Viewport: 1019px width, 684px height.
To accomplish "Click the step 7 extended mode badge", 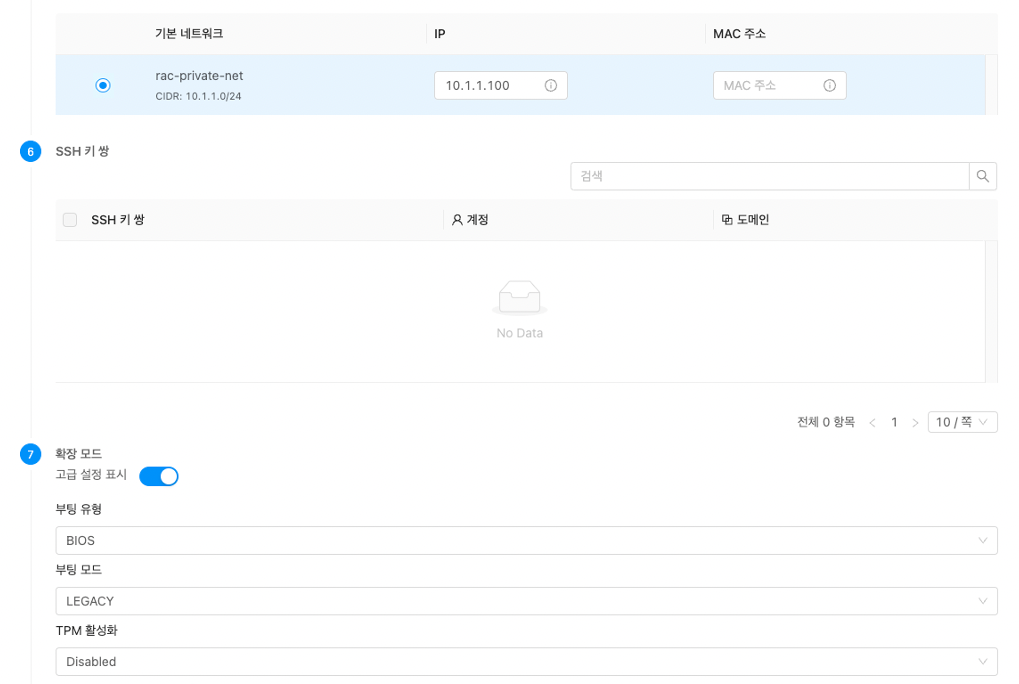I will [x=31, y=455].
